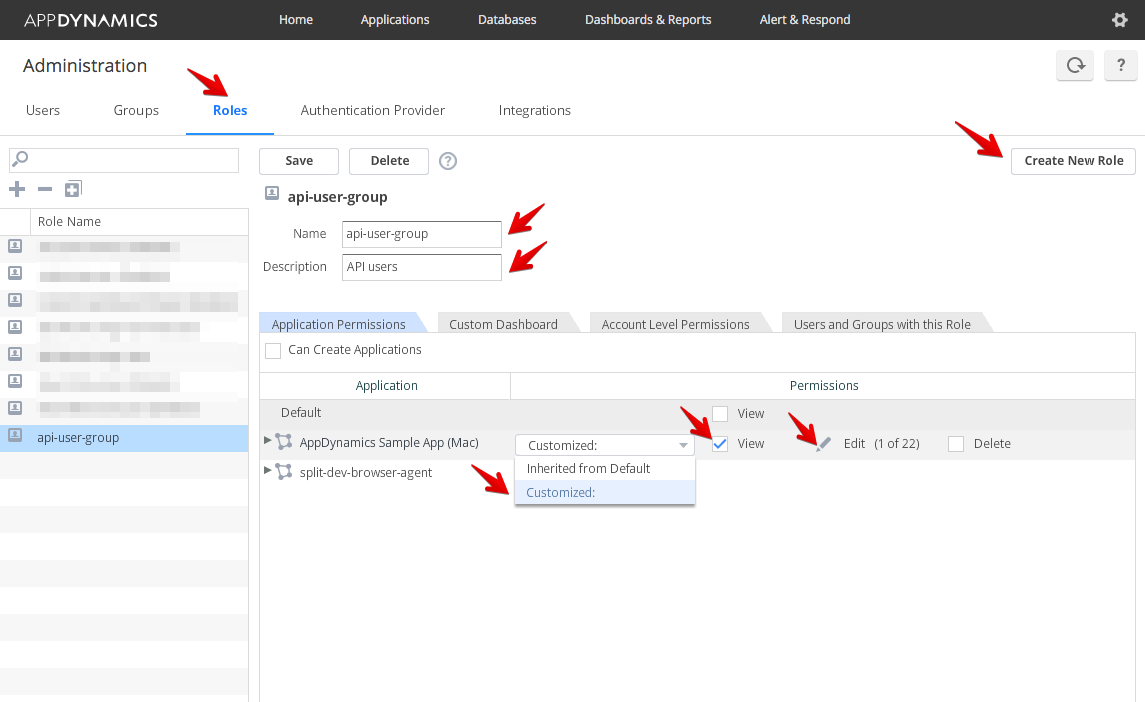Image resolution: width=1145 pixels, height=702 pixels.
Task: Click the role Description input field
Action: (x=421, y=267)
